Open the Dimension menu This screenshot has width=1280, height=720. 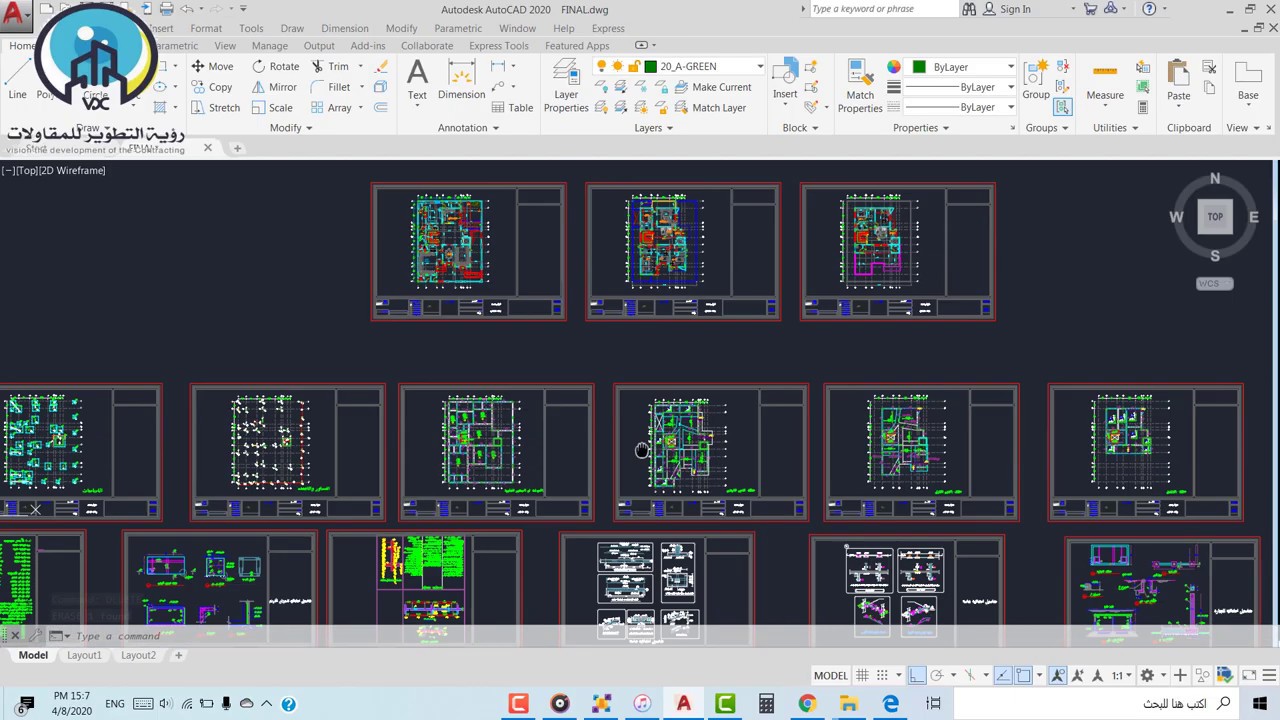point(344,28)
